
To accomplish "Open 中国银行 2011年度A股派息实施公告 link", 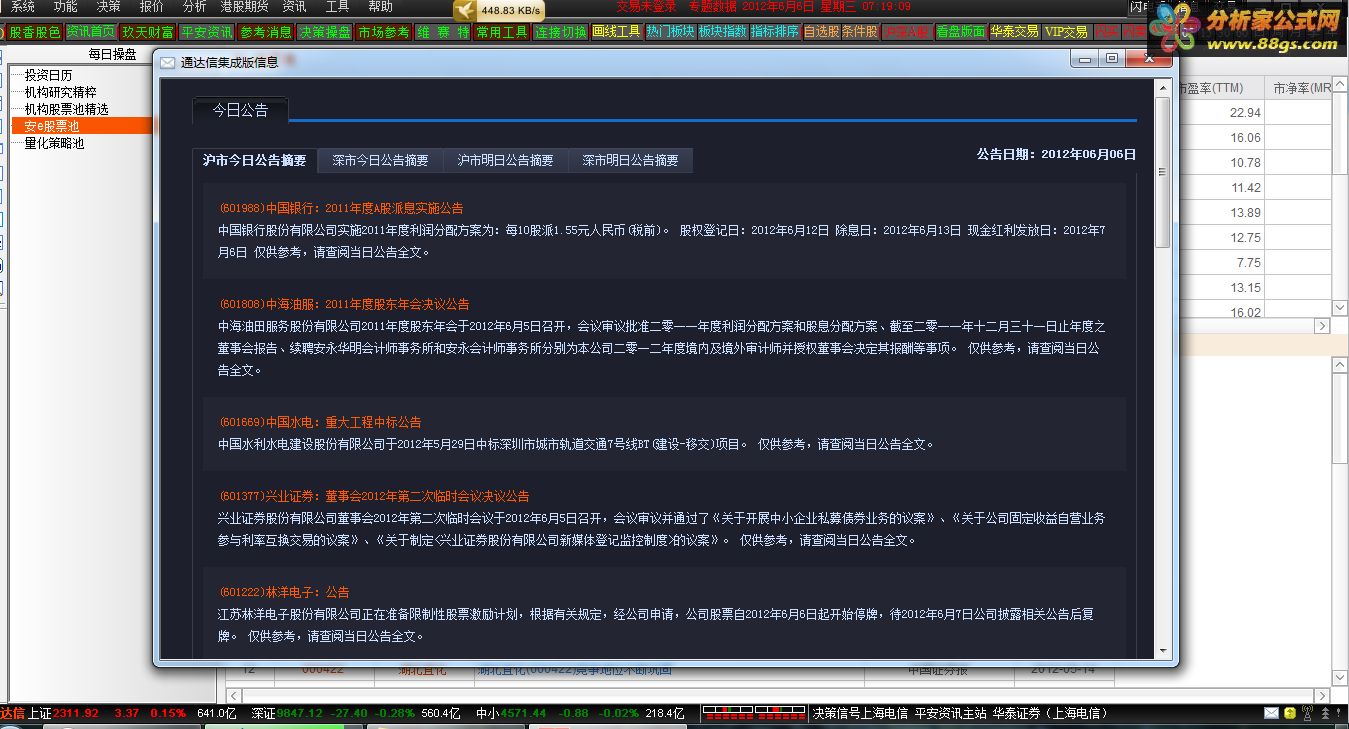I will (x=341, y=208).
